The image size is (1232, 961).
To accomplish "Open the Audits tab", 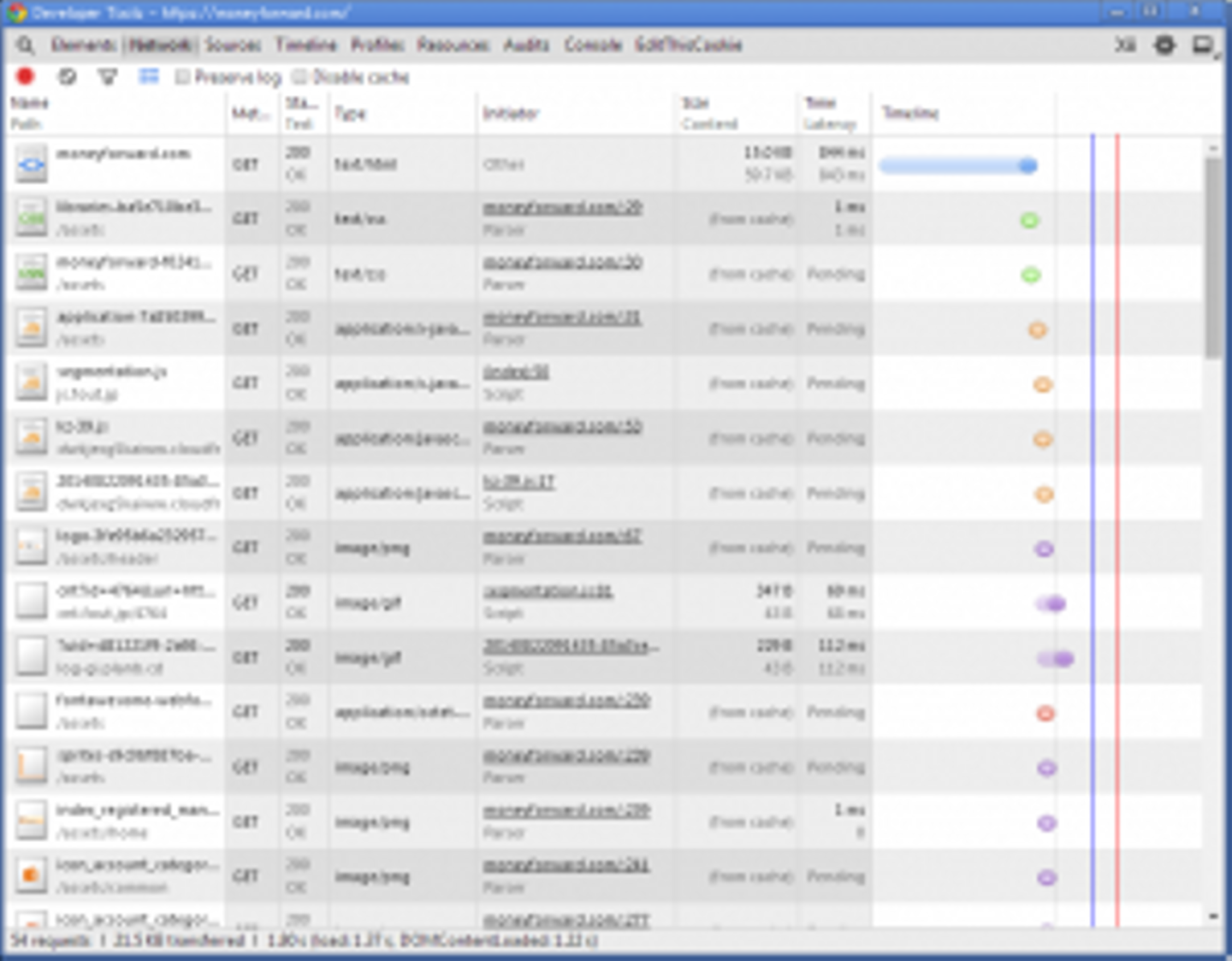I will (526, 44).
